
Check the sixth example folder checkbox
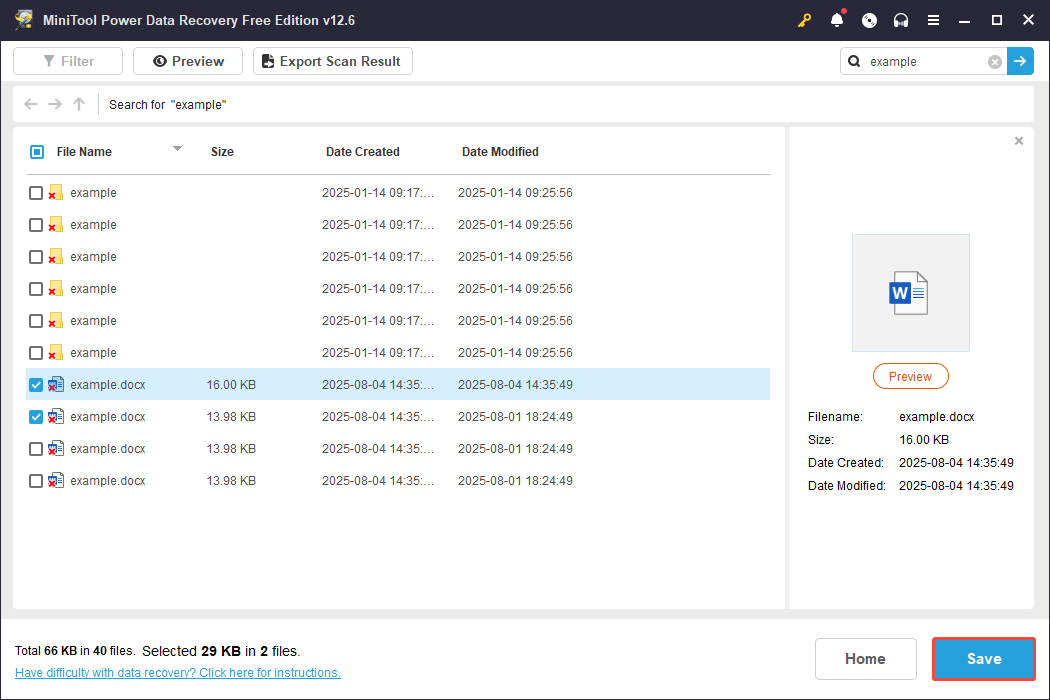pos(36,353)
